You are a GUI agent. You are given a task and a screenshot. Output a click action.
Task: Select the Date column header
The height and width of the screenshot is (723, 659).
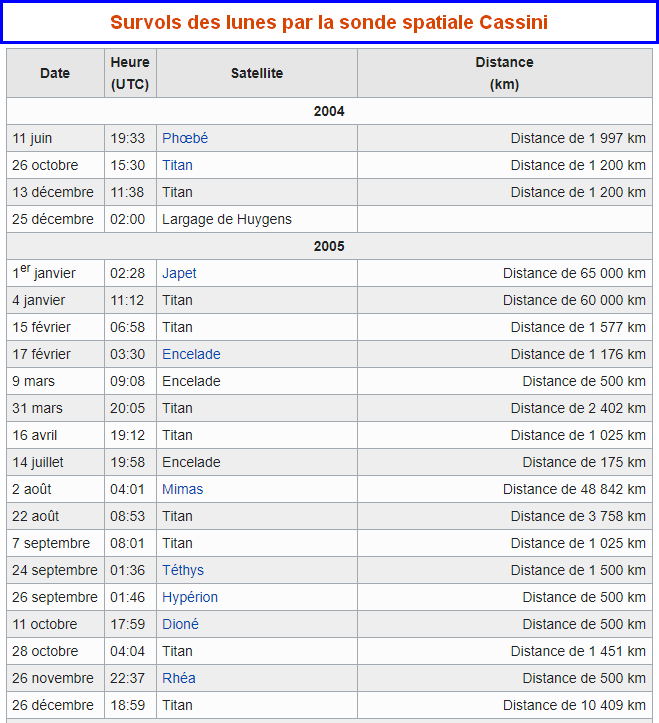pos(55,73)
